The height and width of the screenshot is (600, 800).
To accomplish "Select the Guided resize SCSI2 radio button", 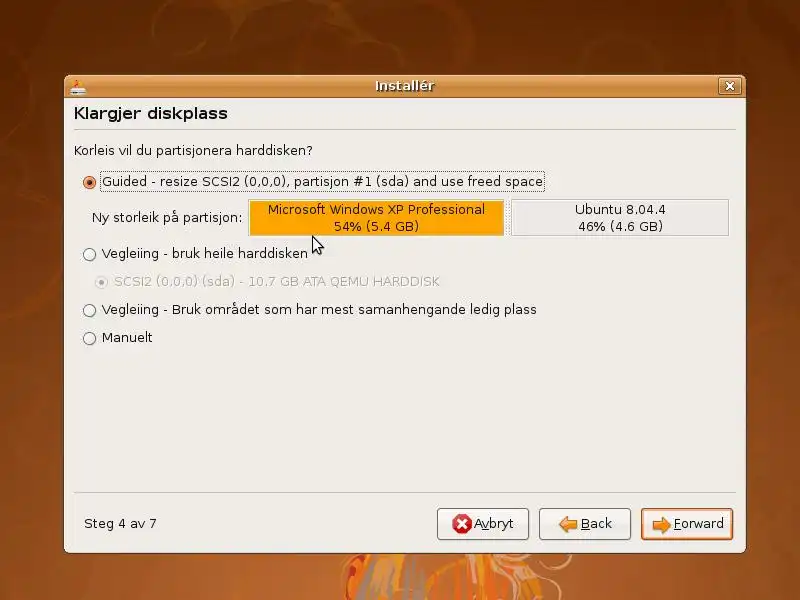I will (x=89, y=182).
